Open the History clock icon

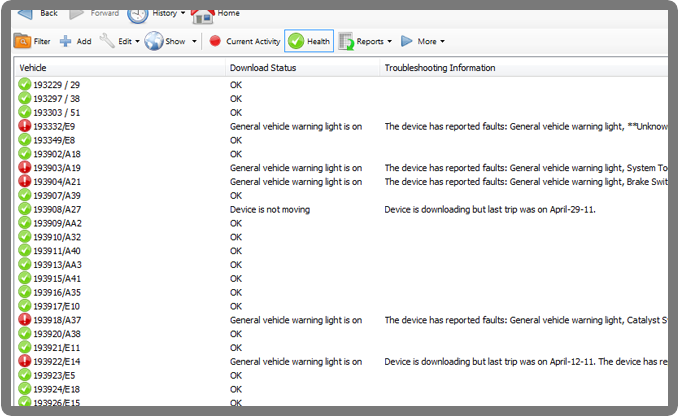(137, 13)
